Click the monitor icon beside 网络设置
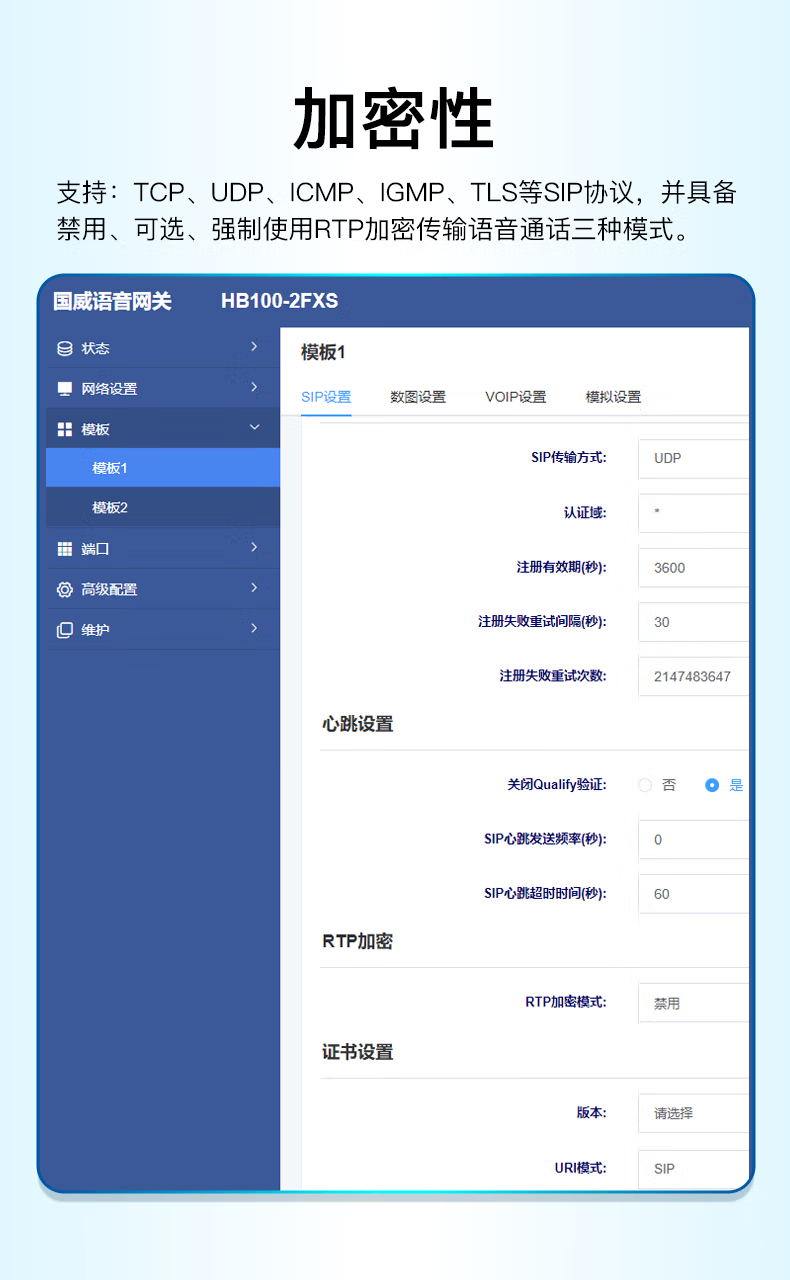Screen dimensions: 790x1280 pyautogui.click(x=65, y=388)
